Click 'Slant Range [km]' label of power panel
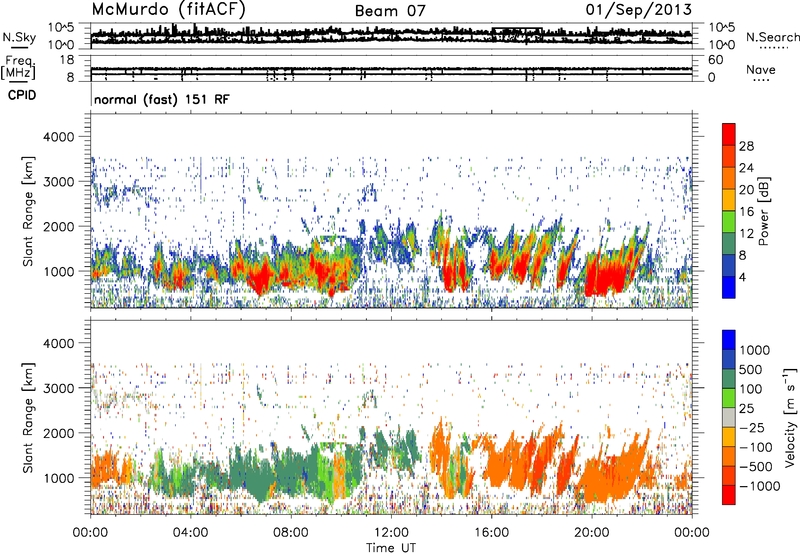 tap(28, 211)
